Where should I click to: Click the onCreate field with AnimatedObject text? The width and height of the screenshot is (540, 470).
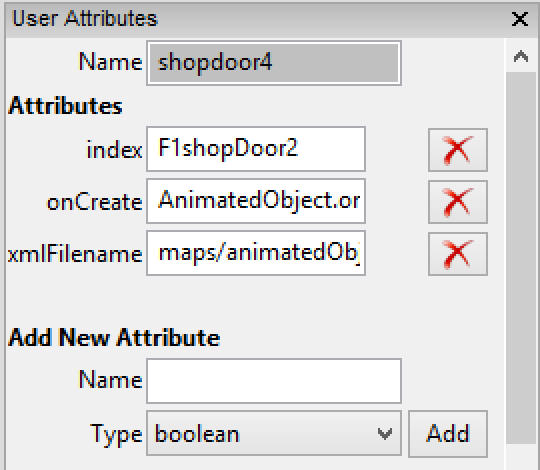click(x=256, y=201)
